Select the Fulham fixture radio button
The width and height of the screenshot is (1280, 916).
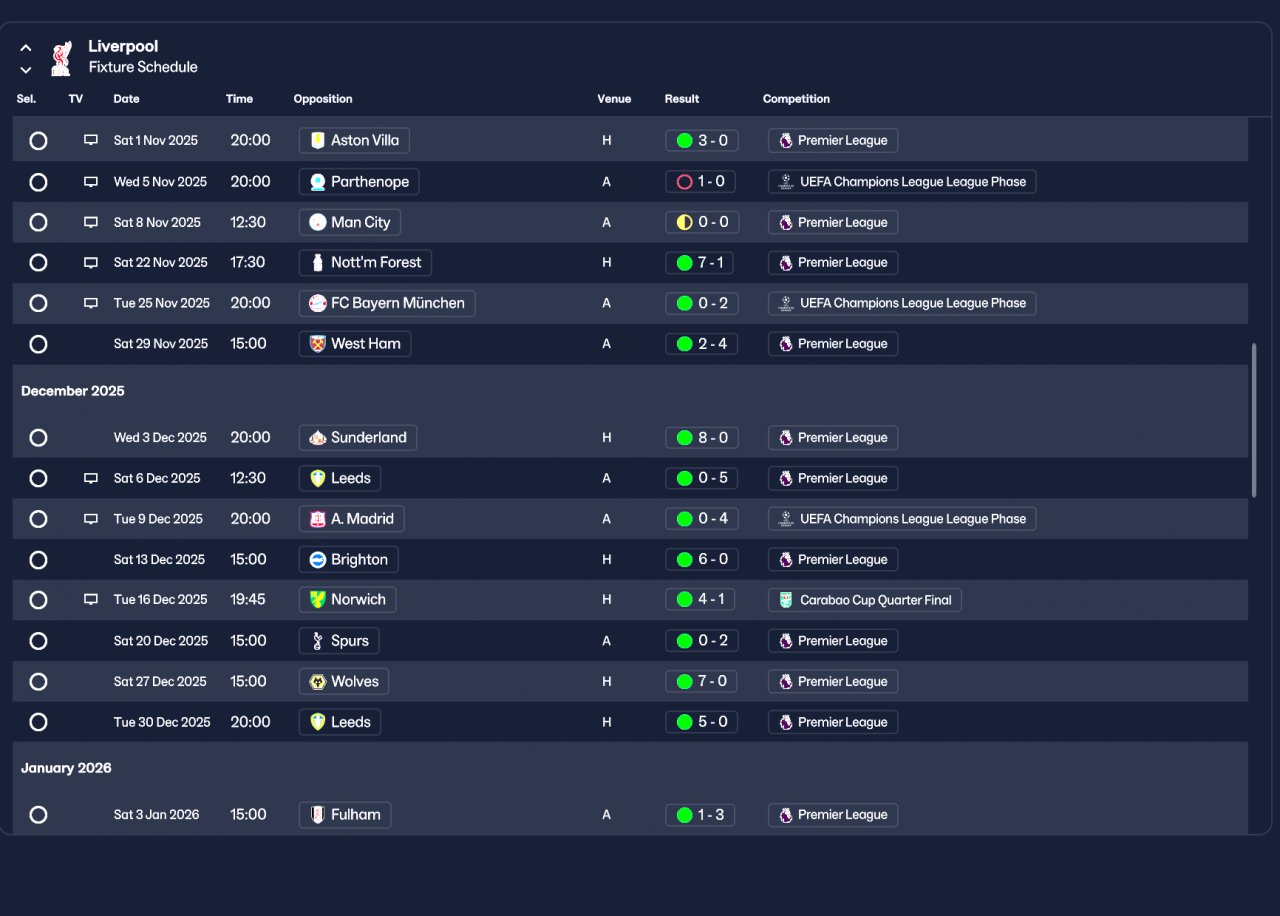tap(38, 815)
